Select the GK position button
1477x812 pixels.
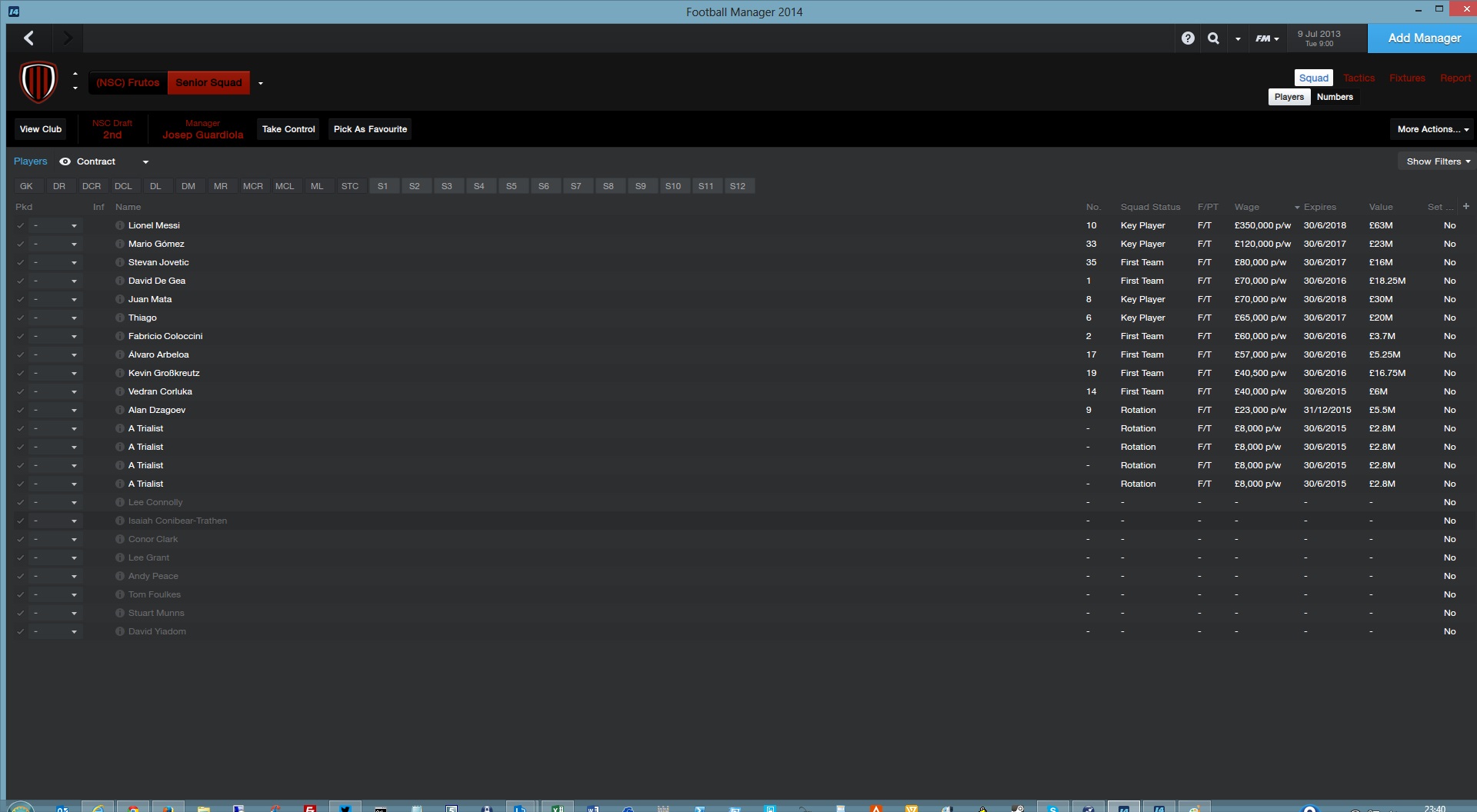(x=26, y=186)
